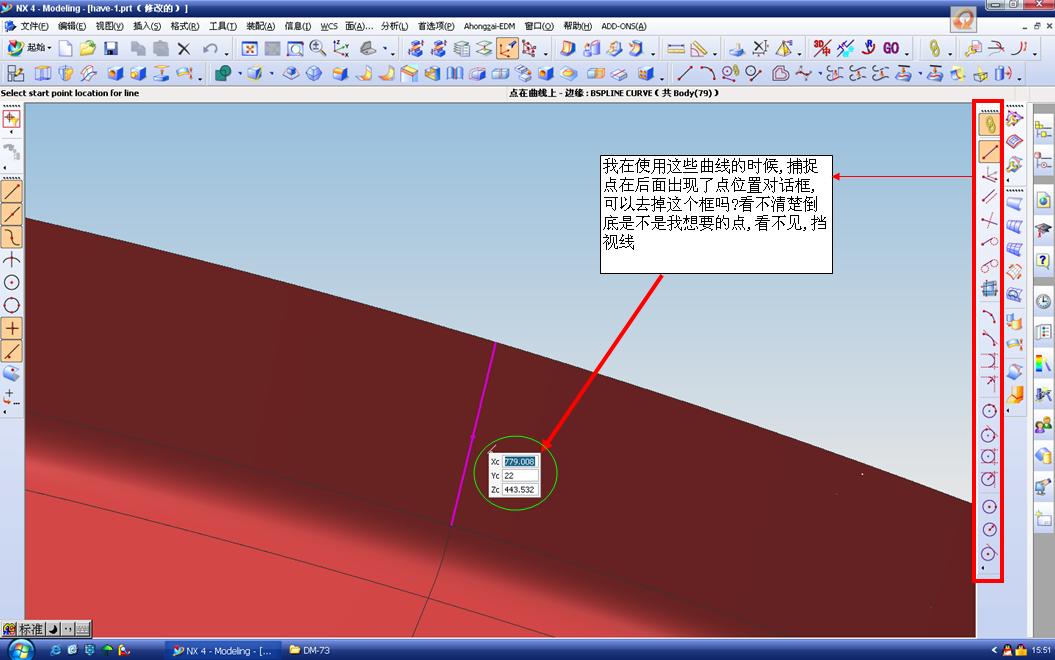Expand hidden tray icons chevron
Image resolution: width=1055 pixels, height=660 pixels.
click(x=994, y=651)
